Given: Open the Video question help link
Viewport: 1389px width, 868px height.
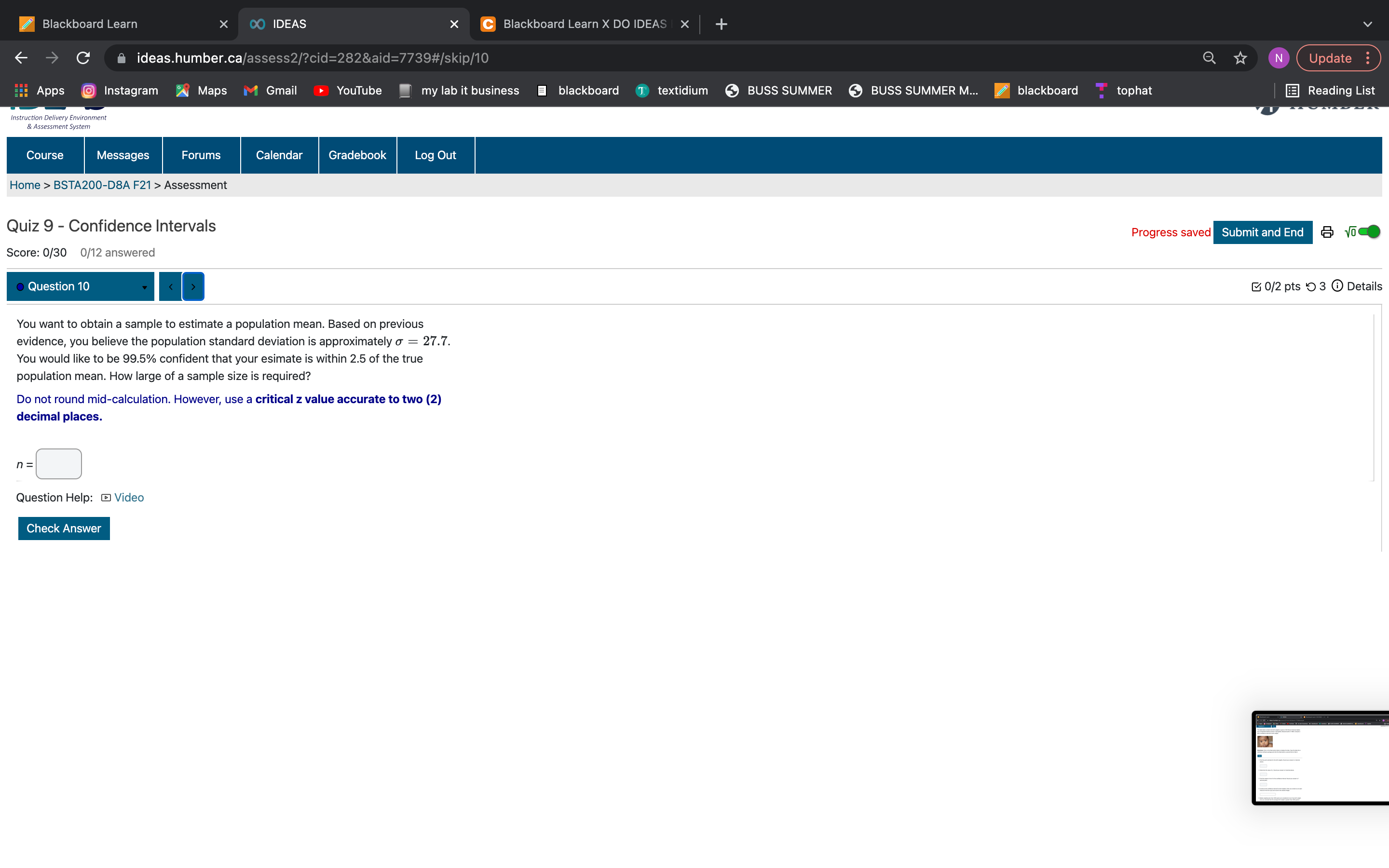Looking at the screenshot, I should pos(129,497).
